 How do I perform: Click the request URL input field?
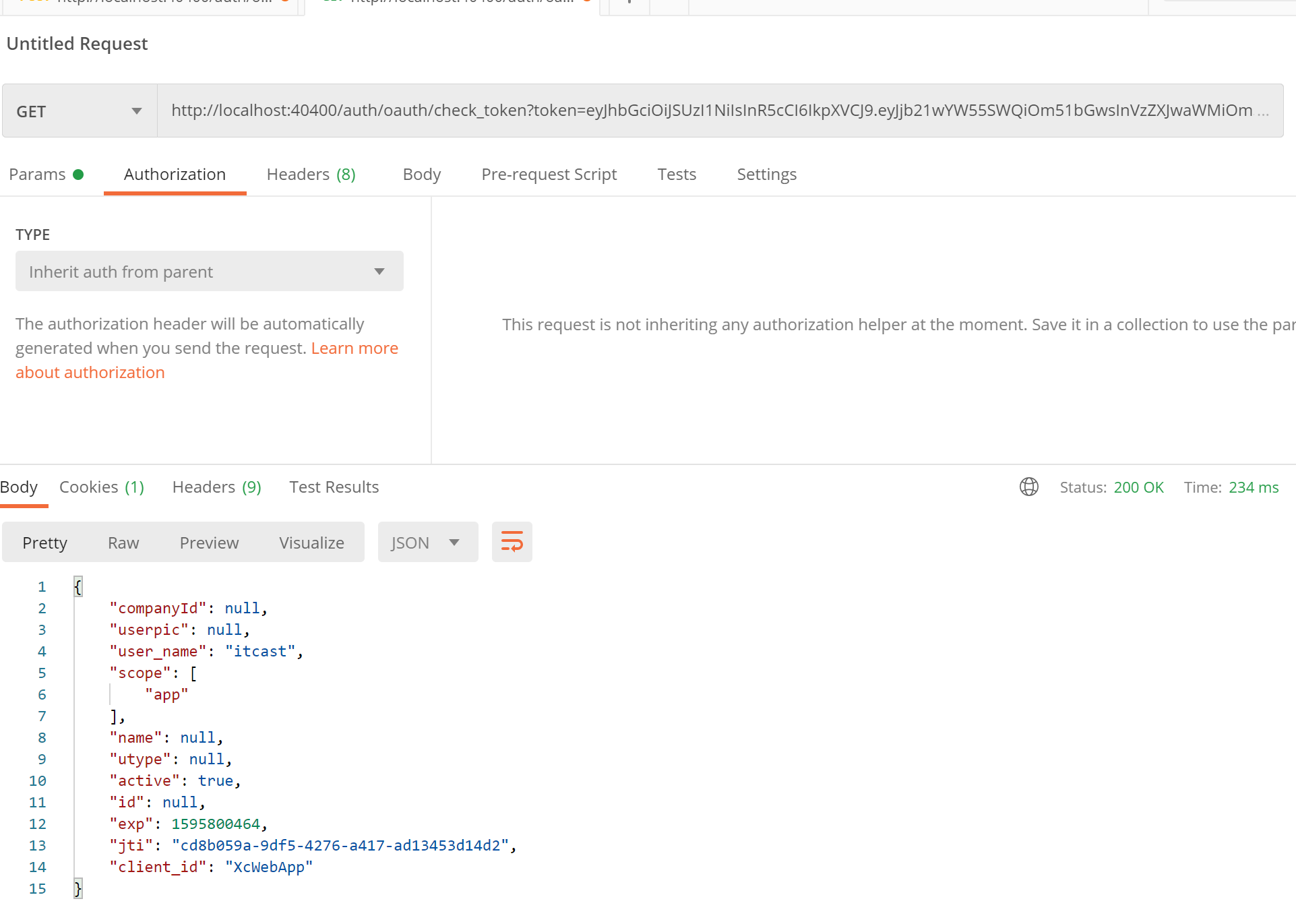click(720, 111)
